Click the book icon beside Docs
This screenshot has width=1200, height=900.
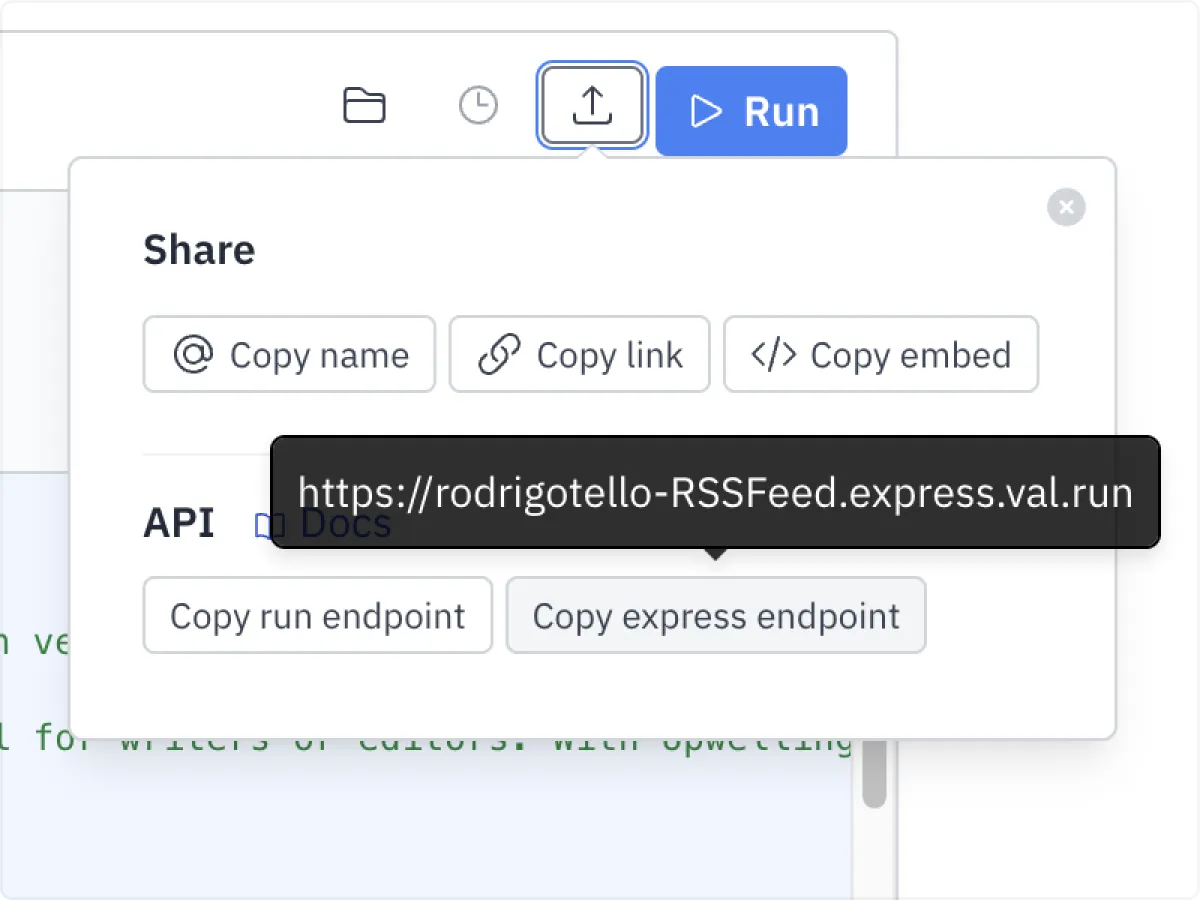point(263,526)
